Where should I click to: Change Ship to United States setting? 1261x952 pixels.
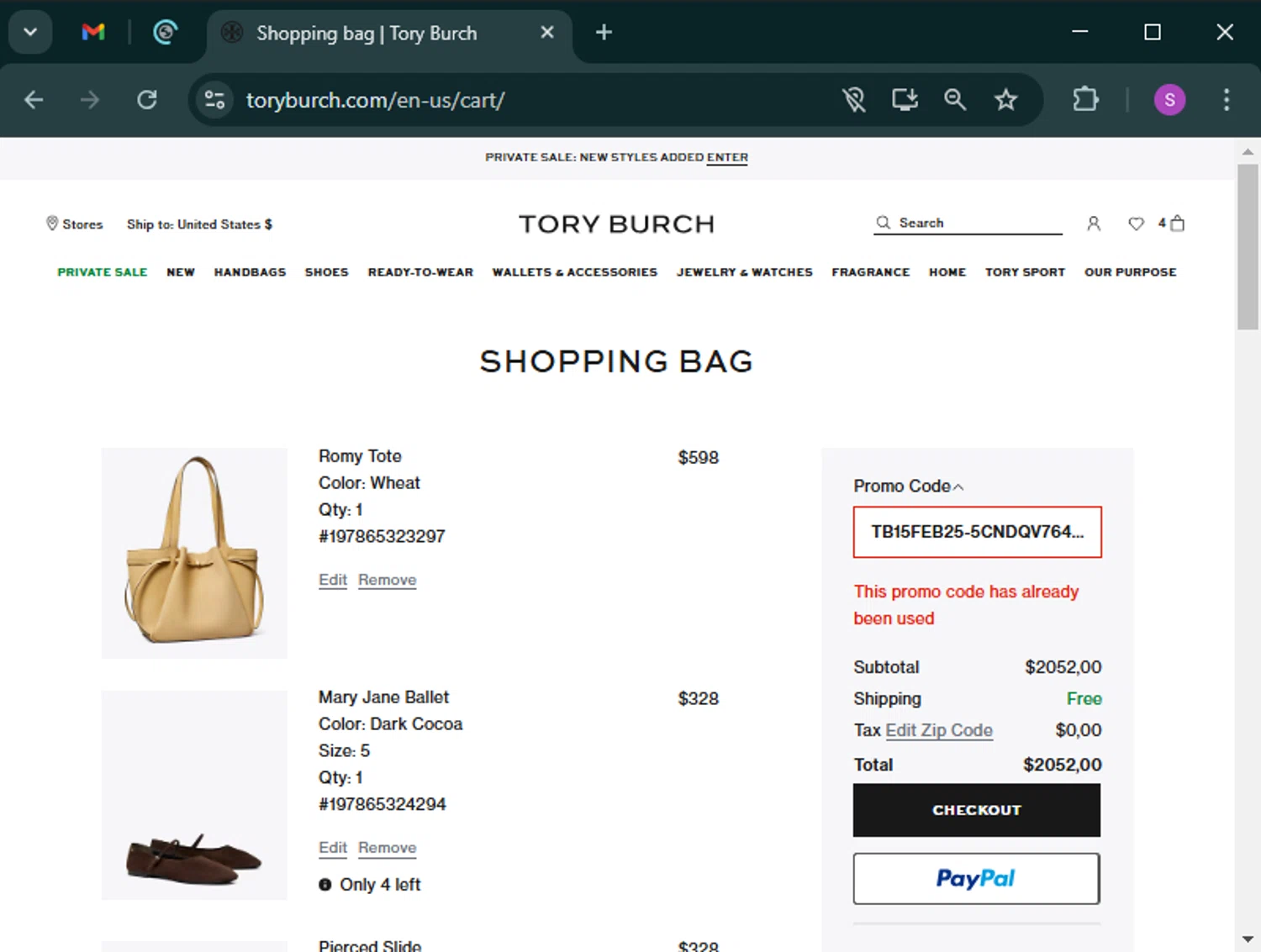point(199,224)
